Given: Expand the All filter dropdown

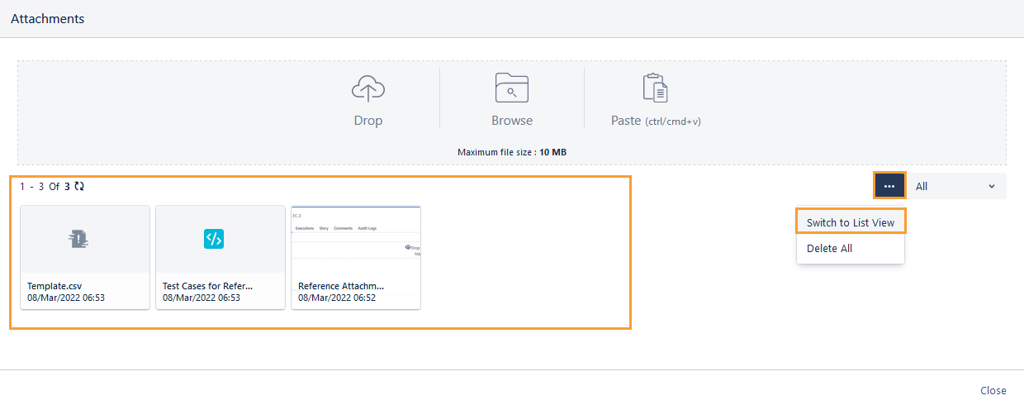Looking at the screenshot, I should coord(955,186).
